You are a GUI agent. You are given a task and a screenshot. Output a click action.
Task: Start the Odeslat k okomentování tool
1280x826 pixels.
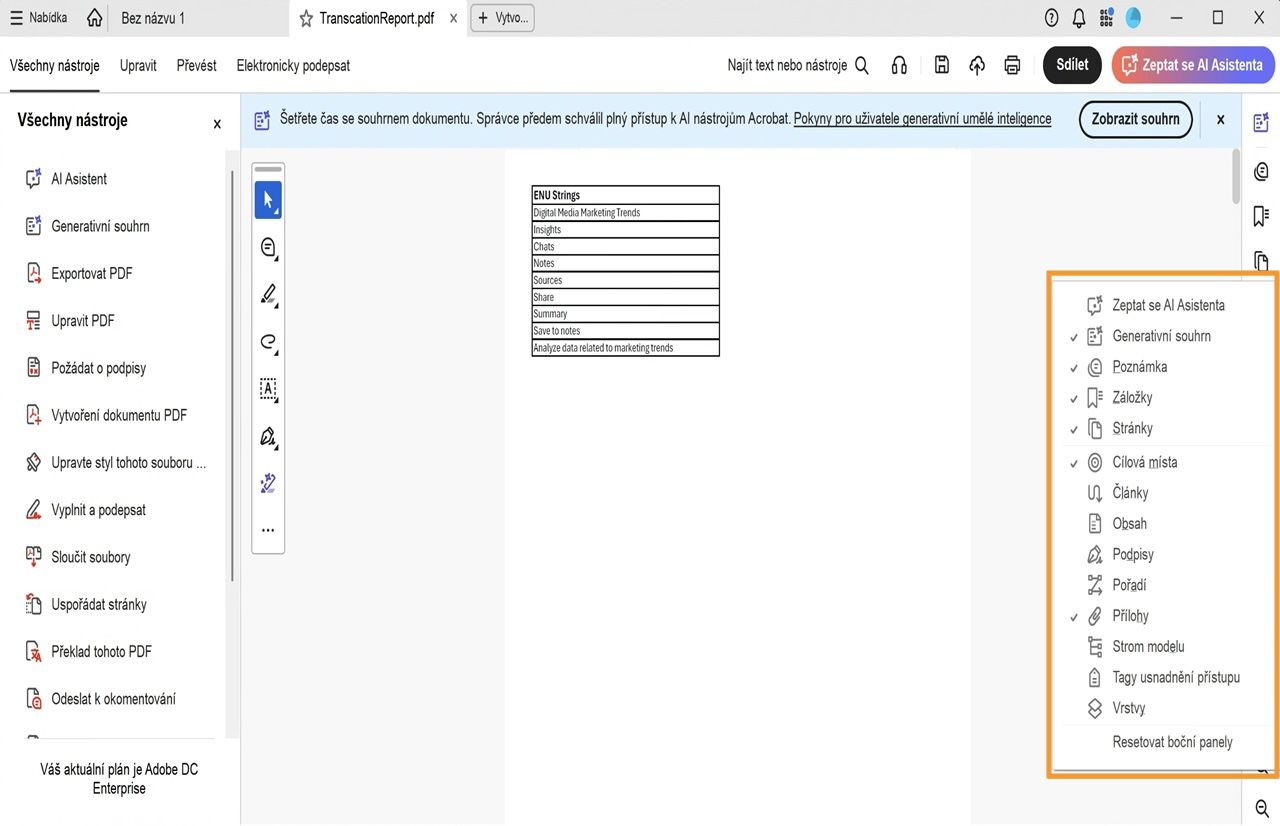pos(100,699)
